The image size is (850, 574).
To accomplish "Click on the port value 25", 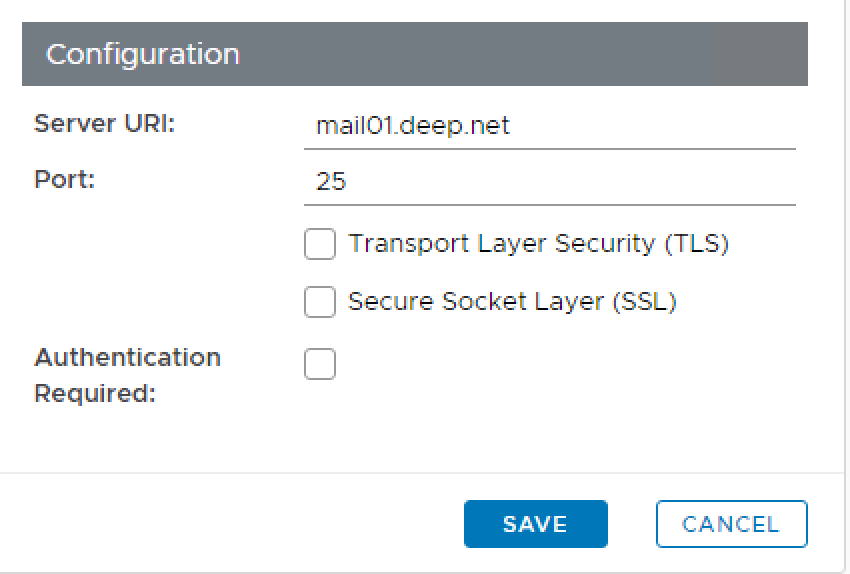I will click(x=331, y=182).
